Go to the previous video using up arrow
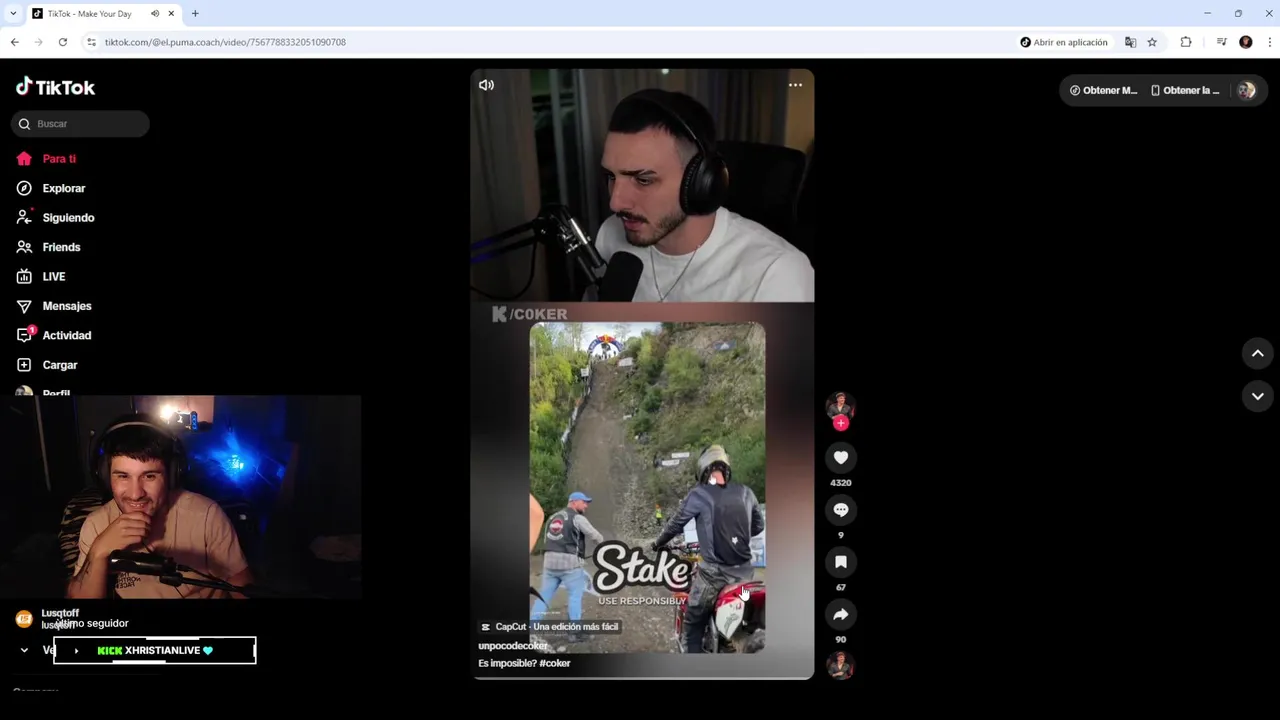Image resolution: width=1280 pixels, height=720 pixels. click(1258, 353)
